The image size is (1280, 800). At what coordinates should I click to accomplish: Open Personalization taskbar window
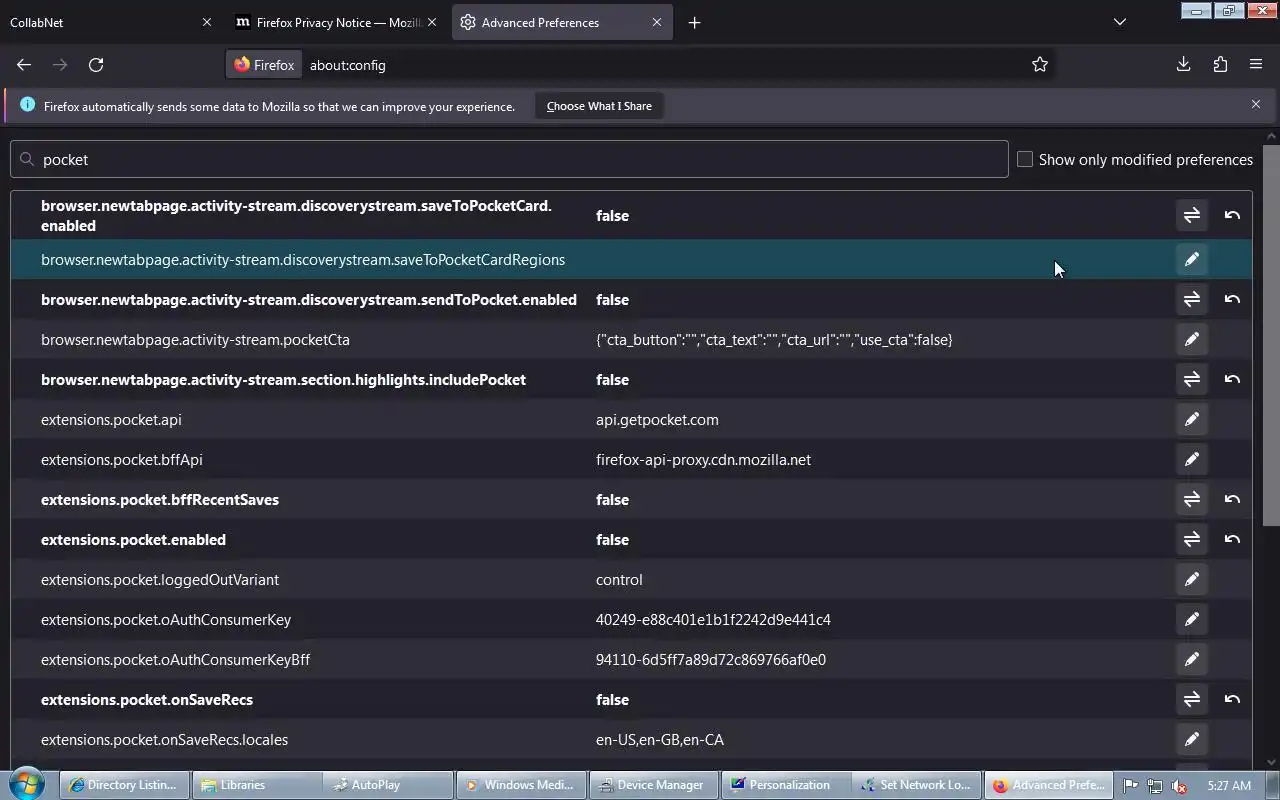[x=783, y=785]
